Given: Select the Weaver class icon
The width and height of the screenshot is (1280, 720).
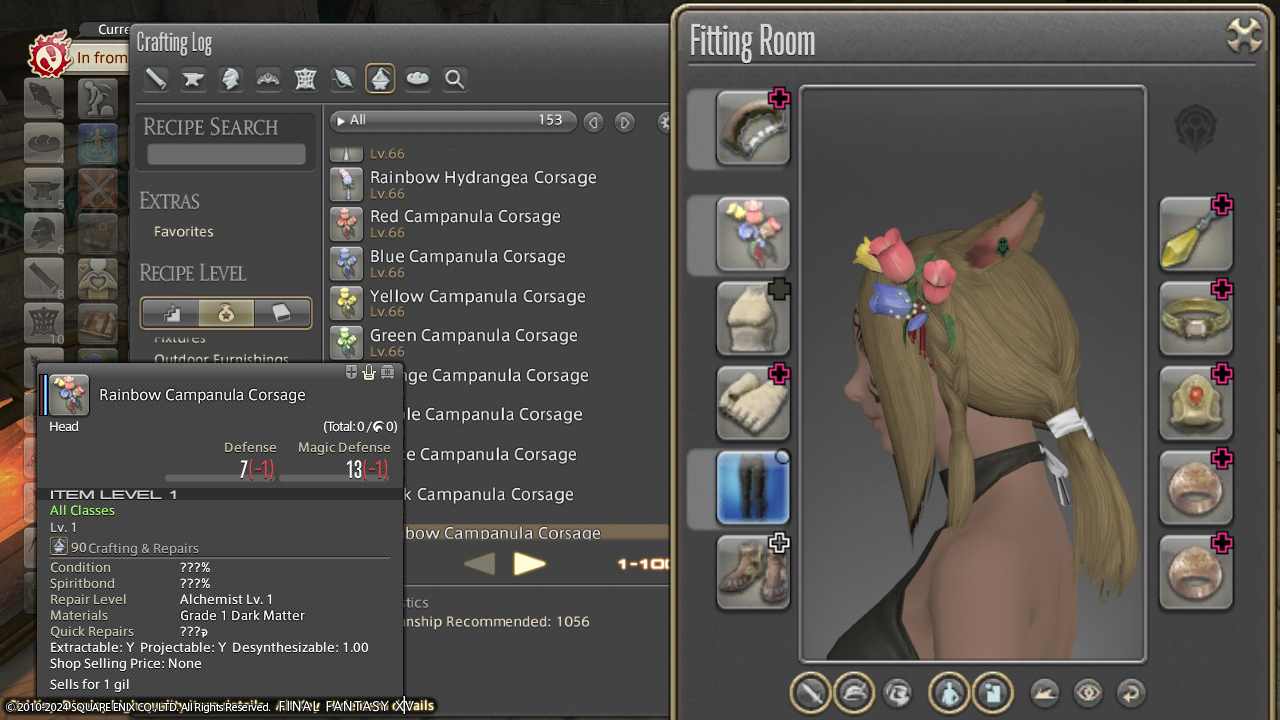Looking at the screenshot, I should click(342, 79).
